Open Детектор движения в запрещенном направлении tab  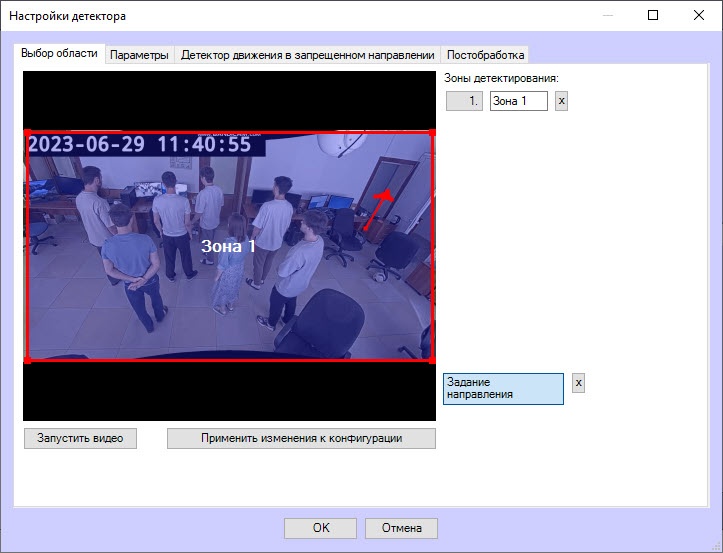[x=308, y=55]
